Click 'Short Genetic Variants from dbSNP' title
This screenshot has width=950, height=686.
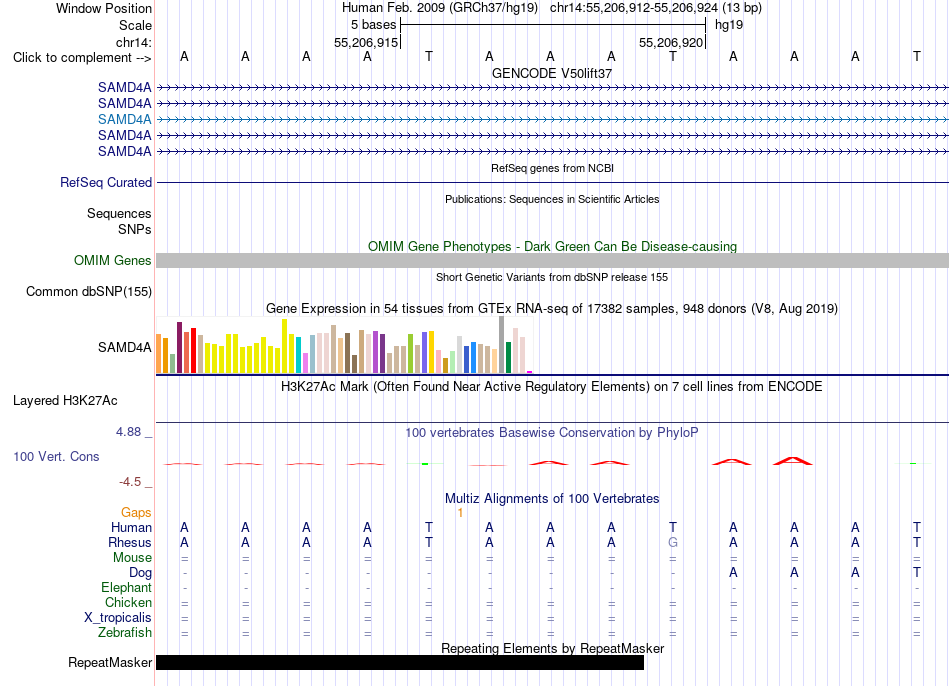[552, 277]
